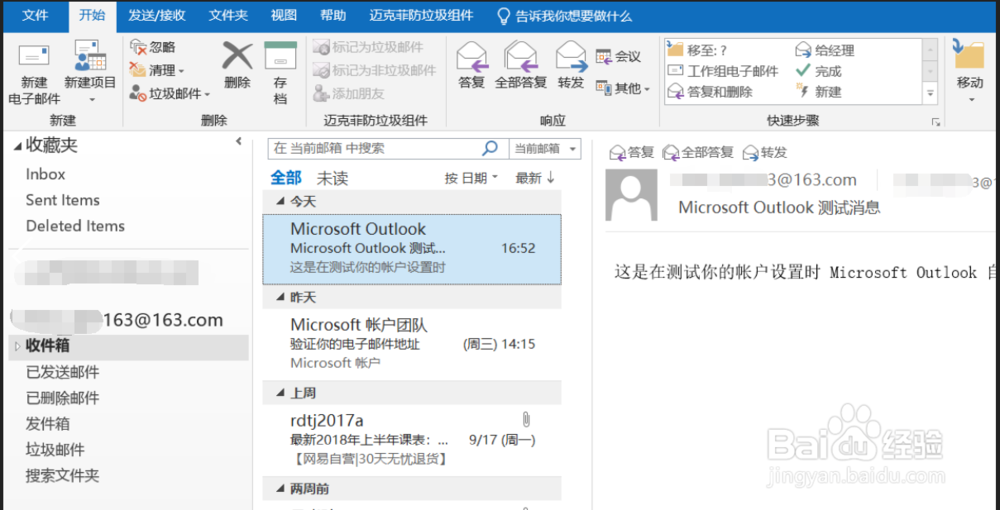Forward the email via ribbon 转发
The image size is (1000, 510).
571,66
